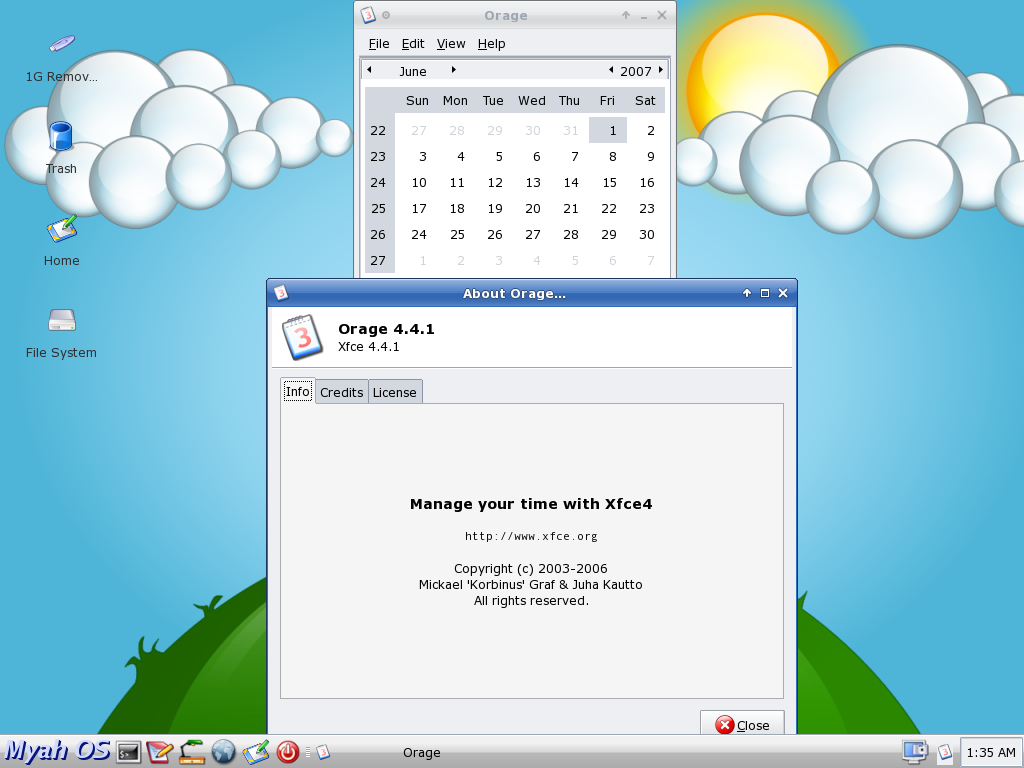Screen dimensions: 1024x768
Task: Minimize the Orage main window
Action: [x=644, y=15]
